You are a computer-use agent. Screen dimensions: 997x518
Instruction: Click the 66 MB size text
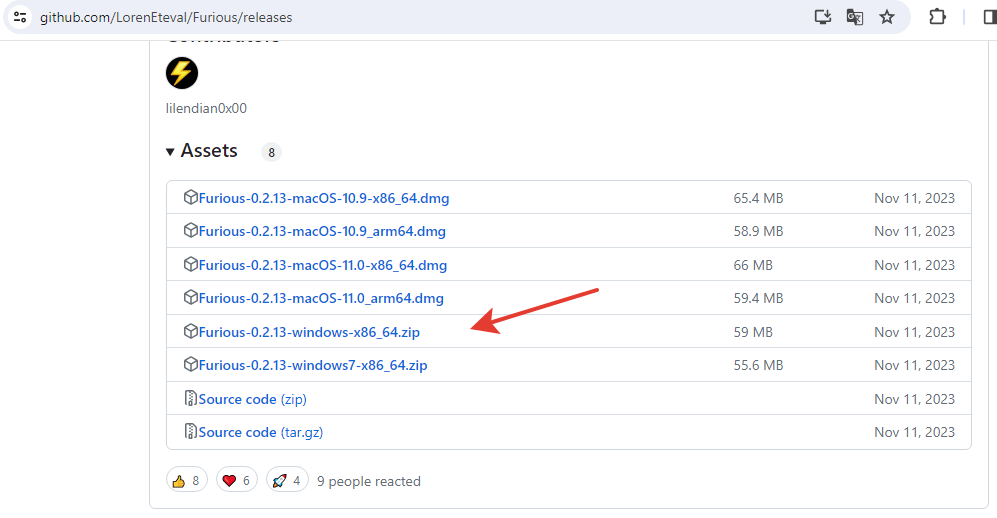[753, 265]
